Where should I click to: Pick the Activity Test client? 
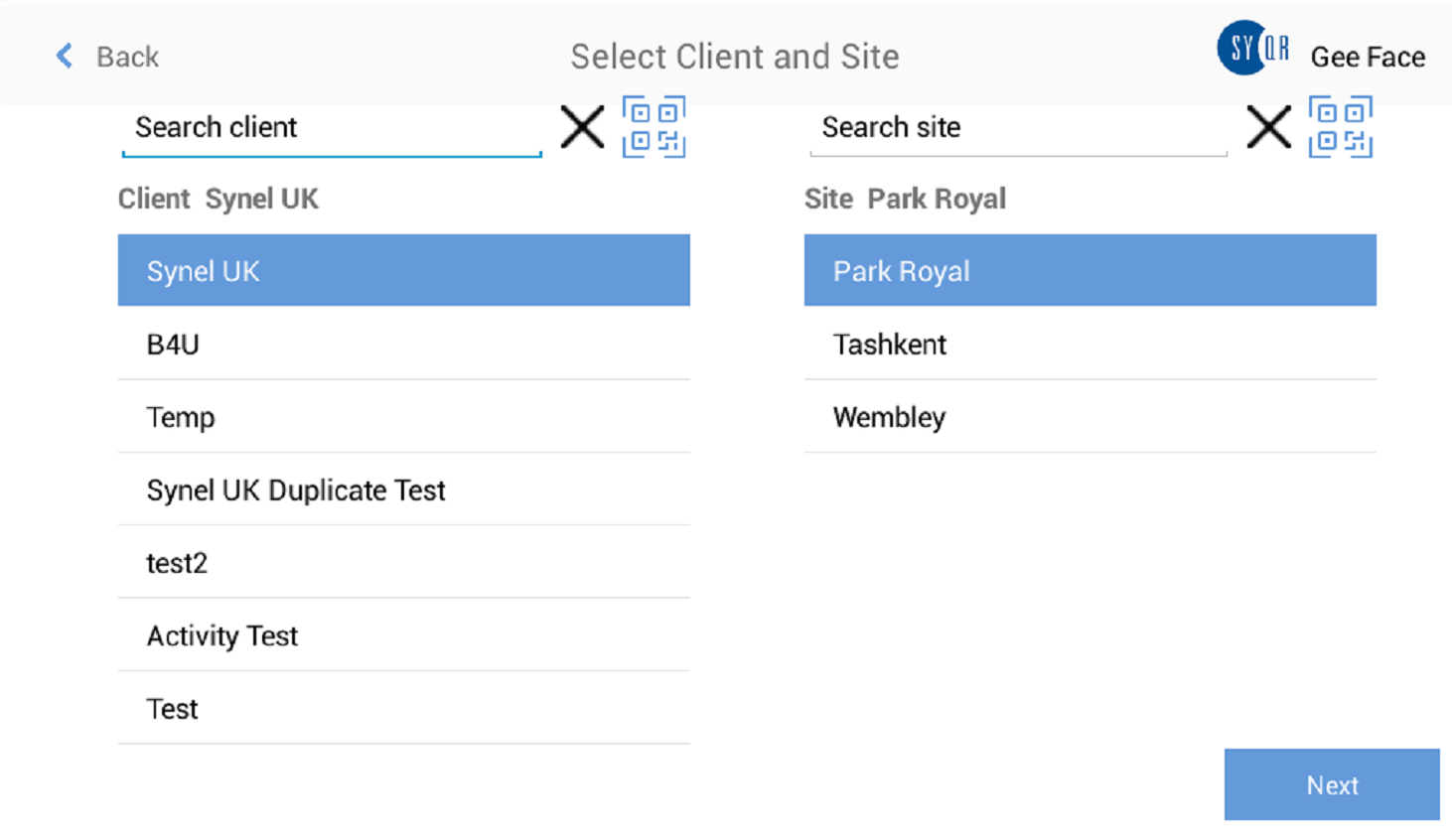tap(403, 635)
